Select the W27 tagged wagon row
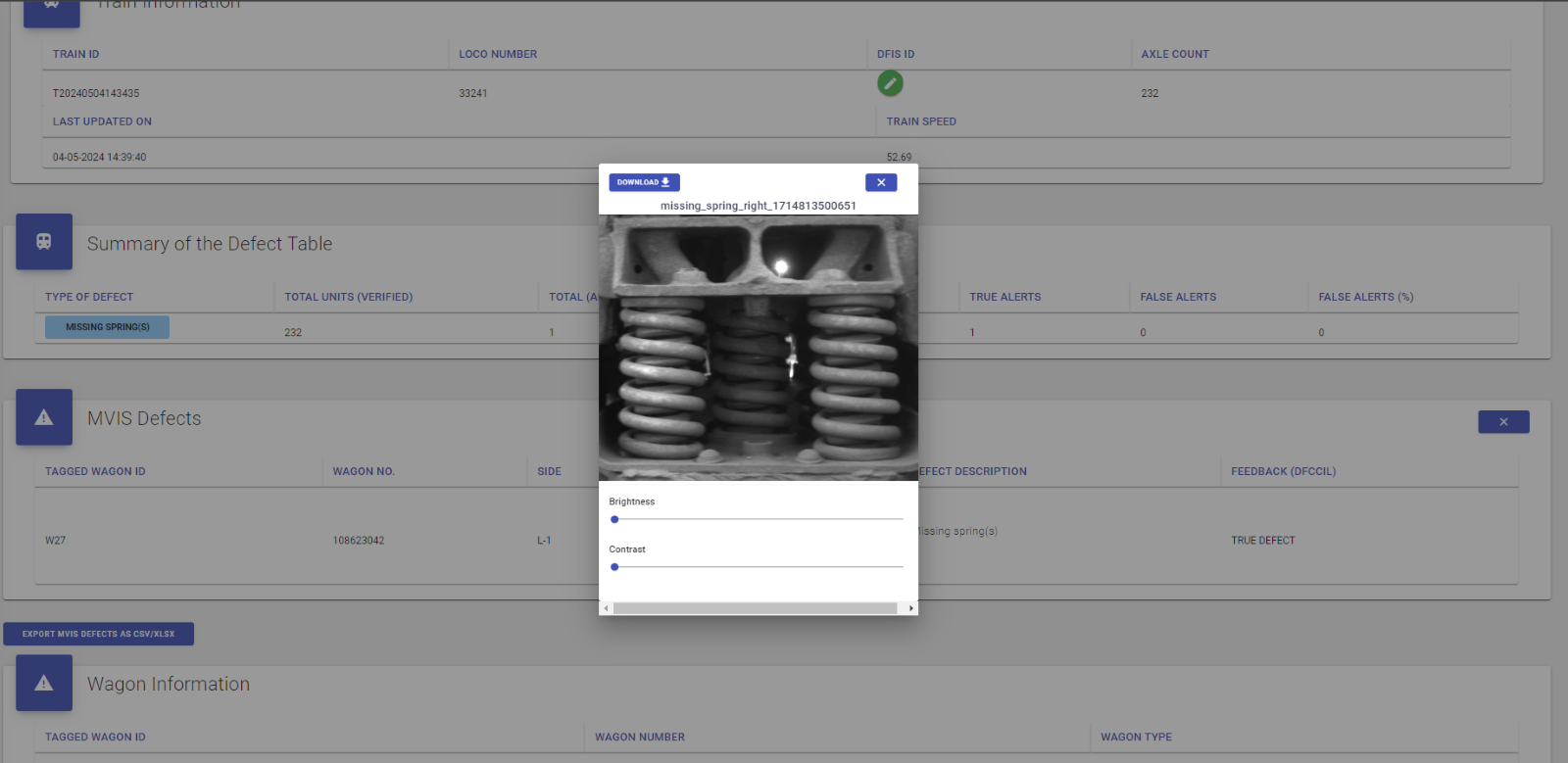This screenshot has width=1568, height=763. (56, 541)
